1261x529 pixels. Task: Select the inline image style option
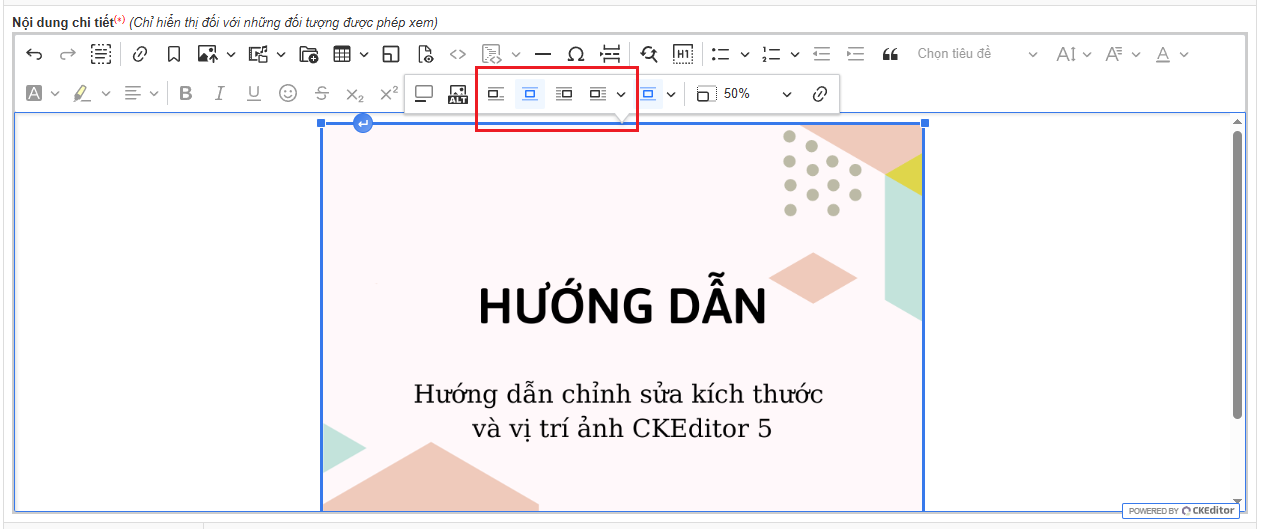pos(496,94)
